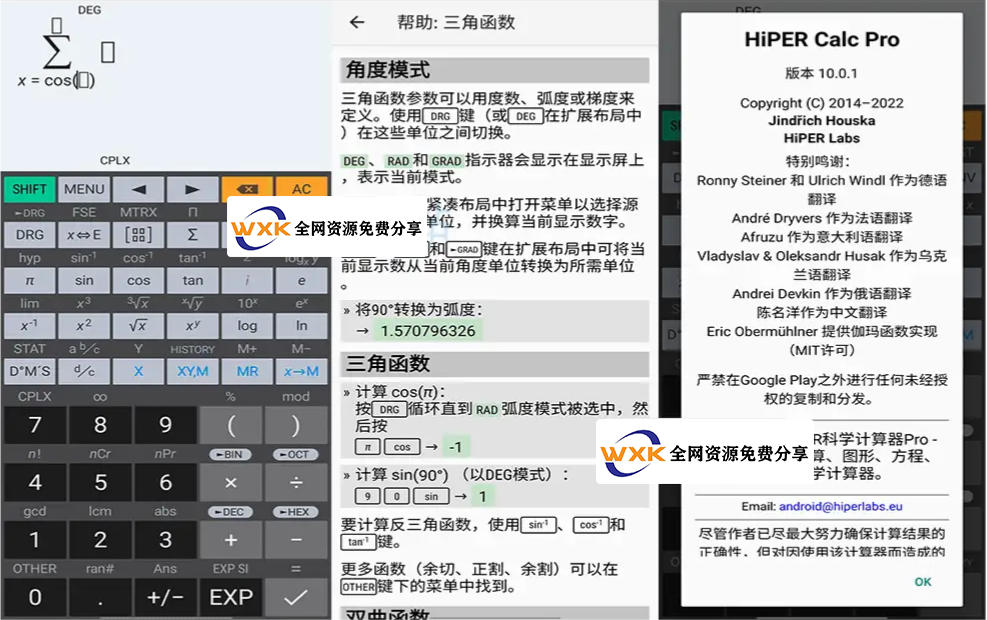
Task: Tap the divide ÷ key
Action: pyautogui.click(x=296, y=483)
